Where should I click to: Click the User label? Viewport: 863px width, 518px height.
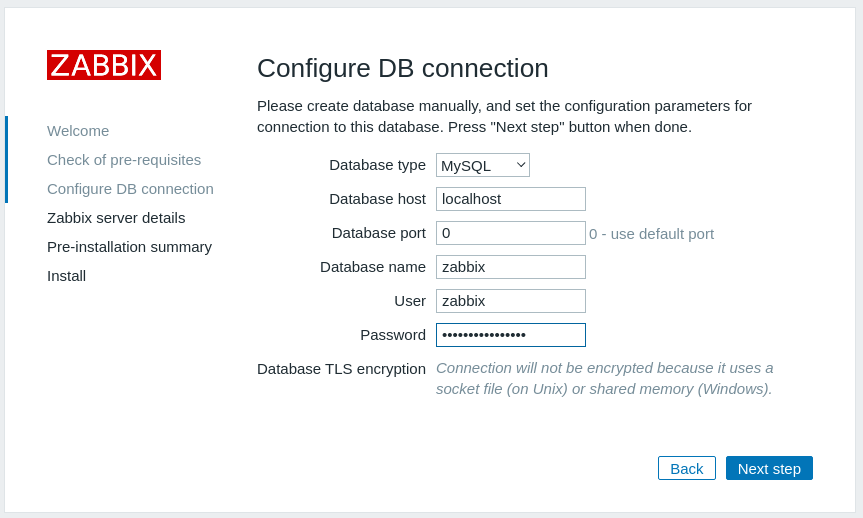[x=410, y=301]
